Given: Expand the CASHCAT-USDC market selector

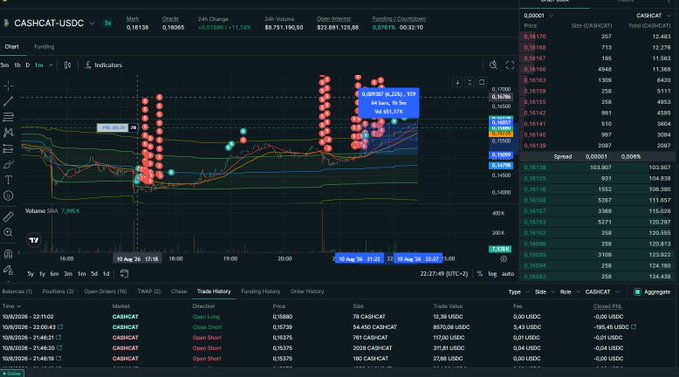Looking at the screenshot, I should [x=92, y=23].
